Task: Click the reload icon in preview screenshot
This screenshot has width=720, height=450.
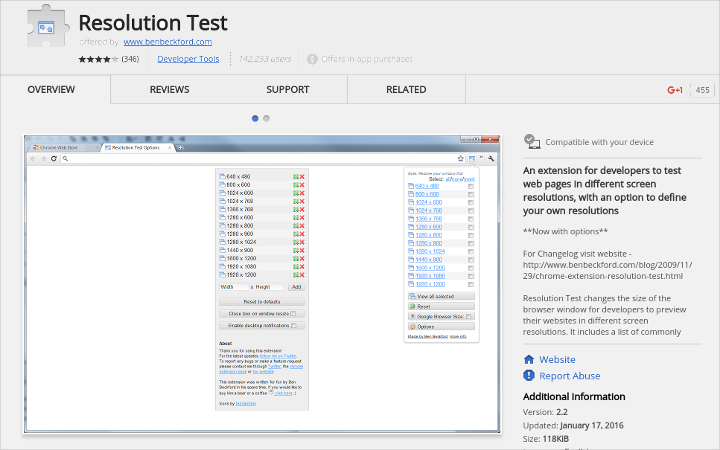Action: click(x=54, y=158)
